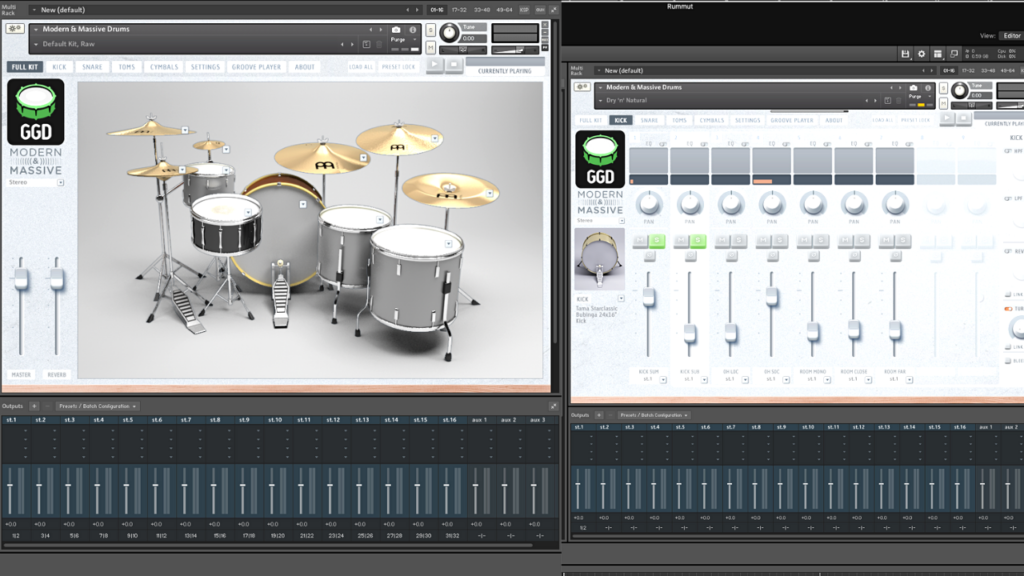Expand the New (default) multi menu in left window
1024x576 pixels.
click(x=34, y=10)
